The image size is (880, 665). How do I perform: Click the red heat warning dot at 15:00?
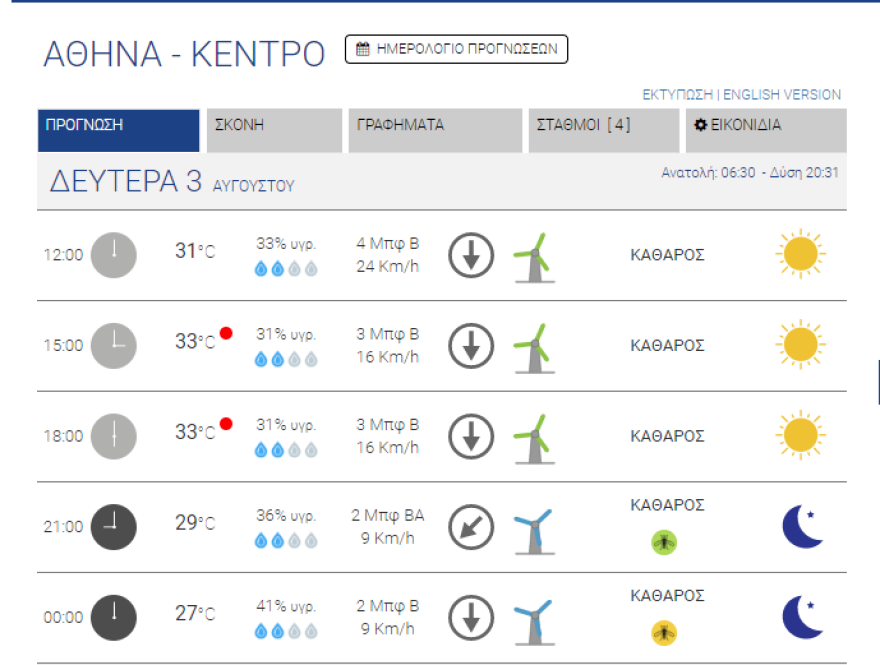pyautogui.click(x=226, y=334)
